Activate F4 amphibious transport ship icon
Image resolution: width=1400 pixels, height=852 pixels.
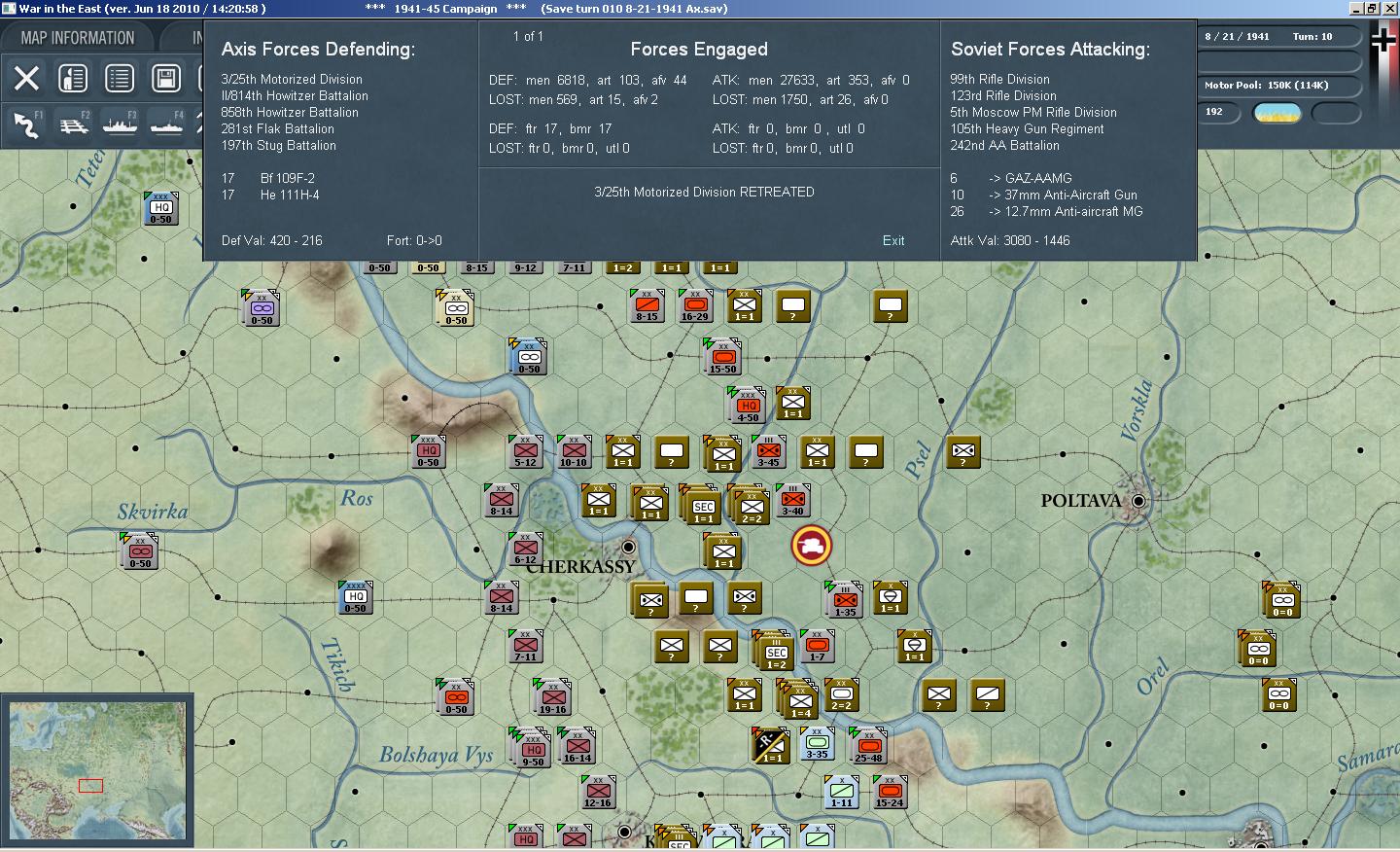click(x=166, y=124)
